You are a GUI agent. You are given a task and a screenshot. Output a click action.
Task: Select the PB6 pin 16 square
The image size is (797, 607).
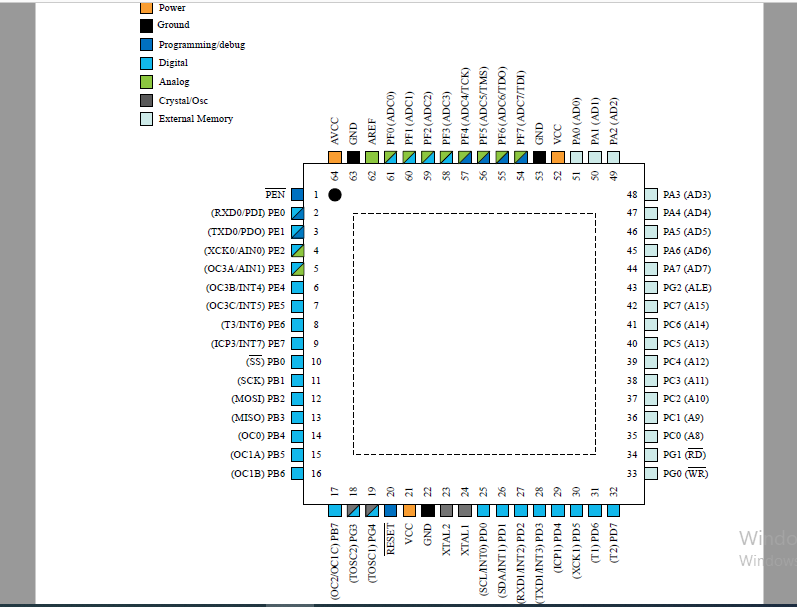tap(297, 473)
